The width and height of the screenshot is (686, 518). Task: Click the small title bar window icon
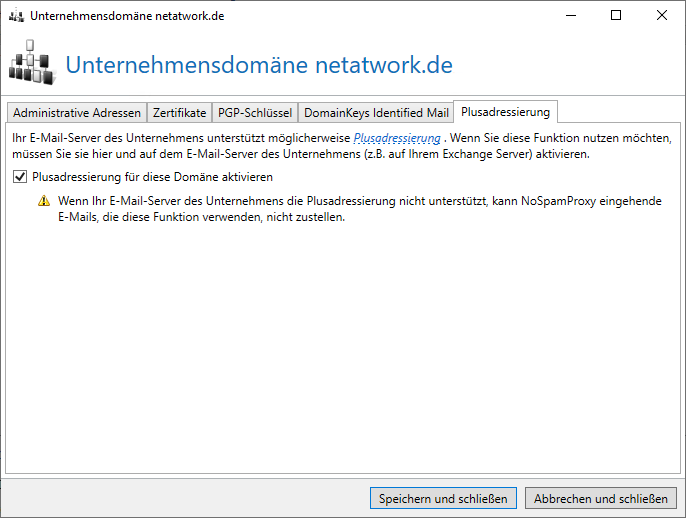(x=16, y=16)
